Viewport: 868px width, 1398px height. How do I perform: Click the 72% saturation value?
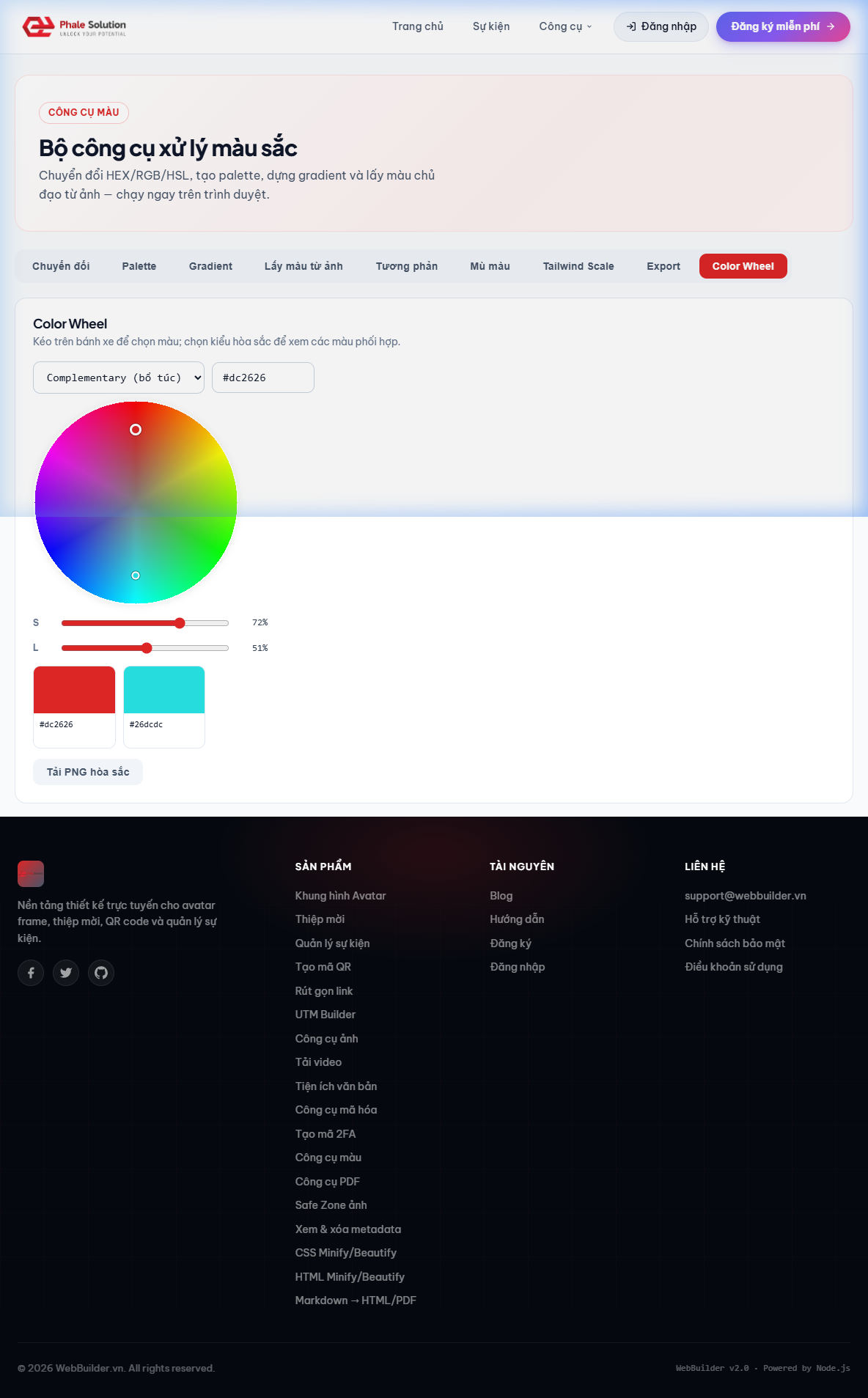pos(260,622)
